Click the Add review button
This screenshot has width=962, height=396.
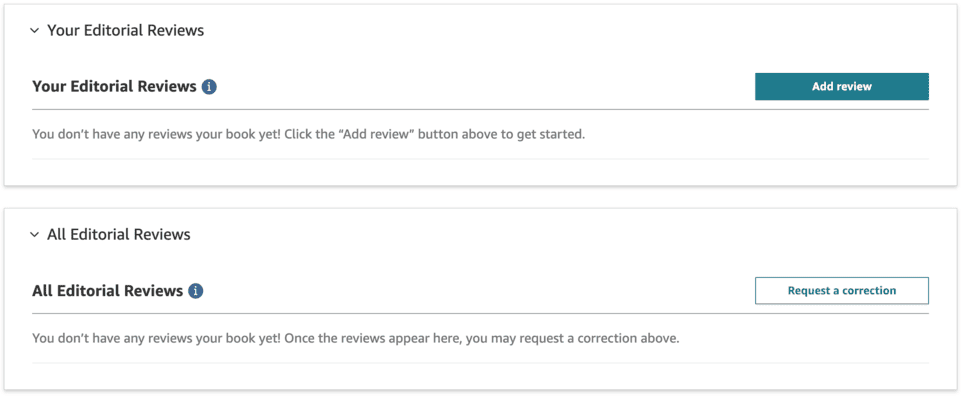pos(842,87)
